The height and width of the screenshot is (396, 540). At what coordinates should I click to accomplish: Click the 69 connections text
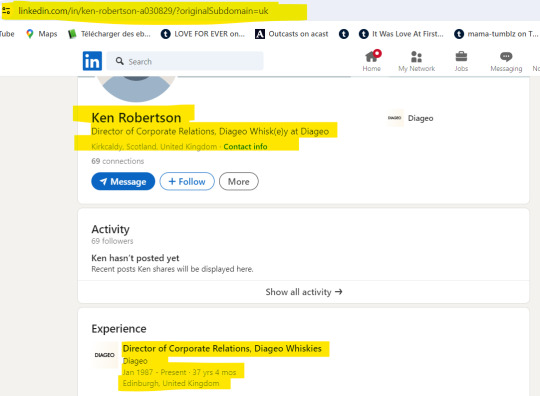tap(117, 161)
